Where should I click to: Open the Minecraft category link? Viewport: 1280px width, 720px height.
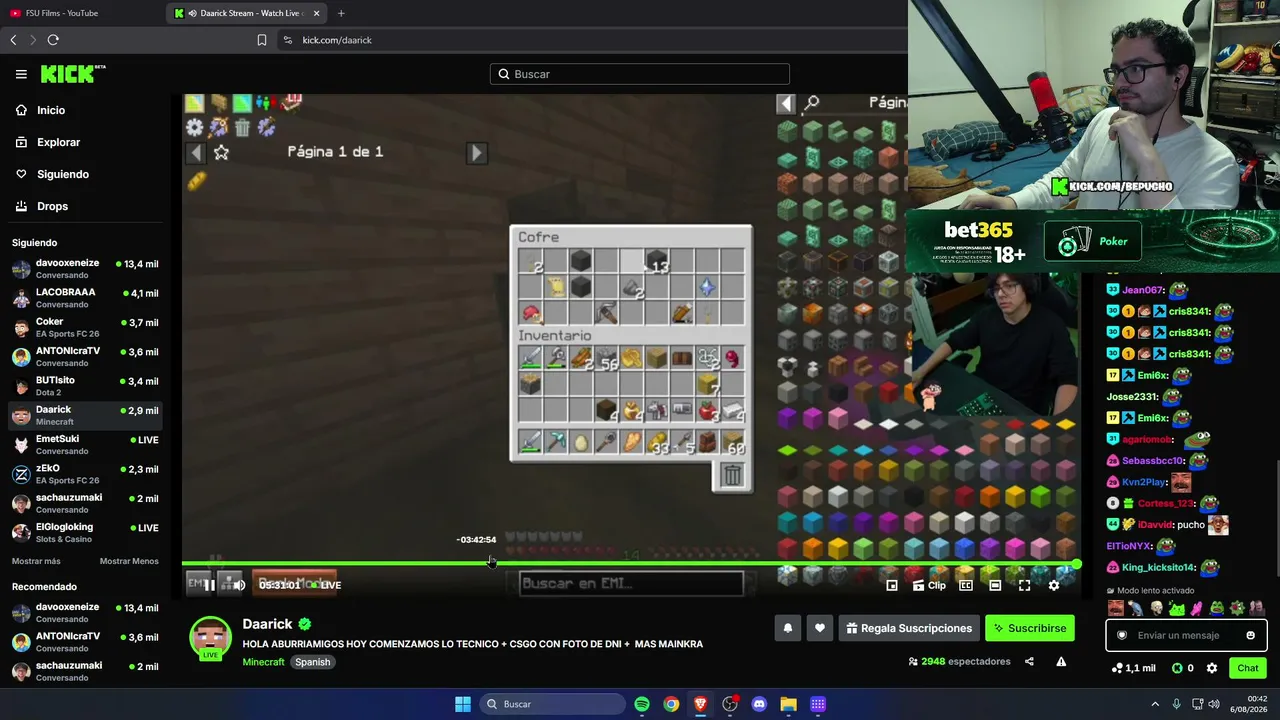tap(263, 662)
